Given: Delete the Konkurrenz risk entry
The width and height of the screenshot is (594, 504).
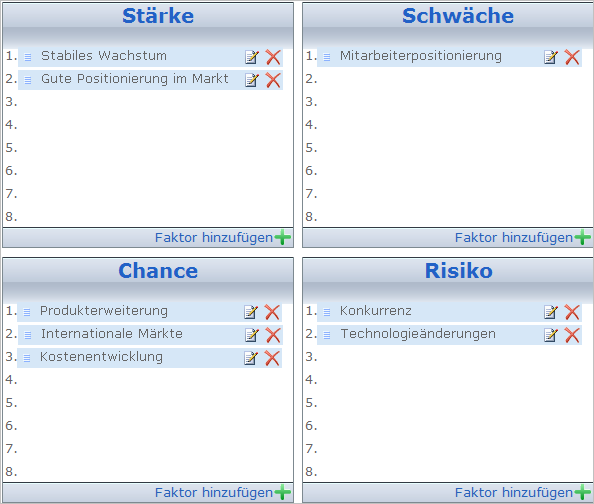Looking at the screenshot, I should pyautogui.click(x=572, y=312).
